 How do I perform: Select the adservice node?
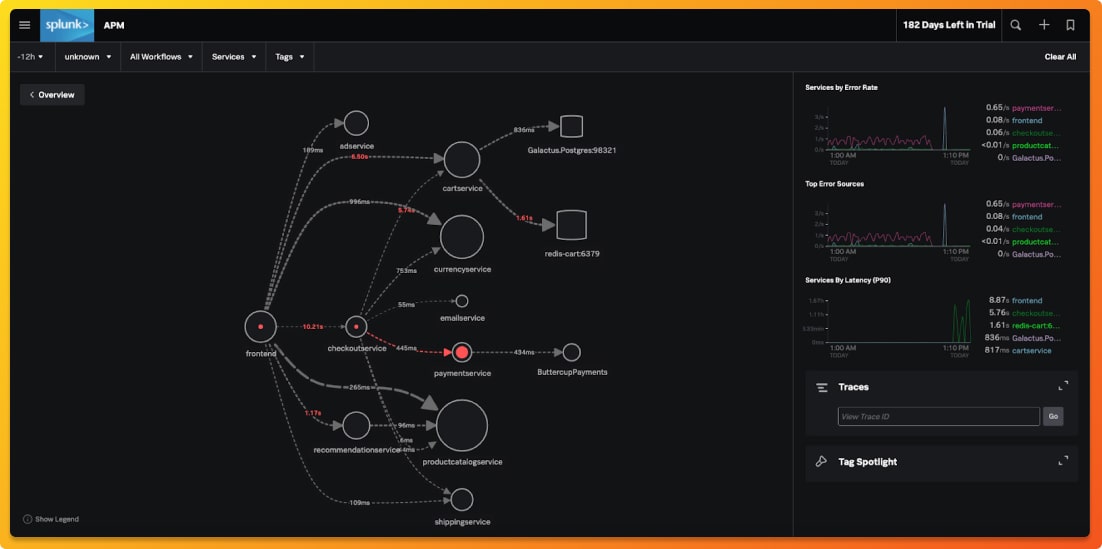(356, 123)
